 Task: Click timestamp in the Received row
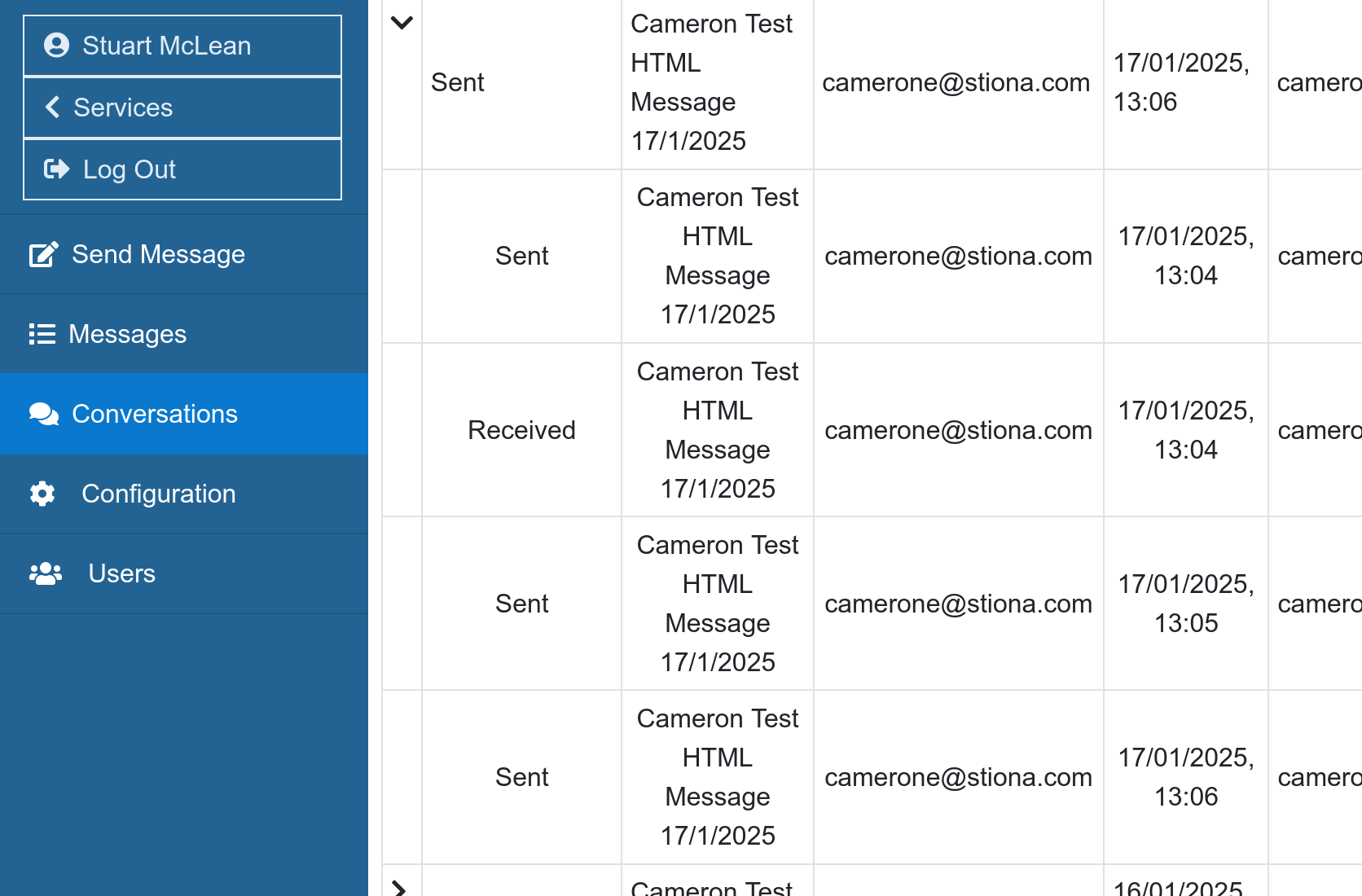(1186, 430)
